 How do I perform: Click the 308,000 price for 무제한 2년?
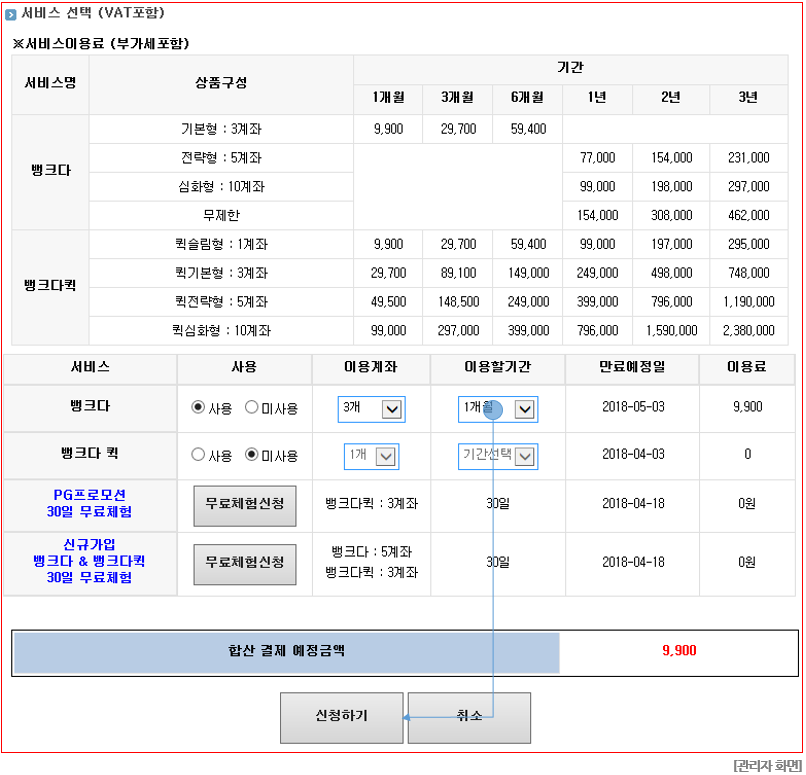(x=671, y=215)
